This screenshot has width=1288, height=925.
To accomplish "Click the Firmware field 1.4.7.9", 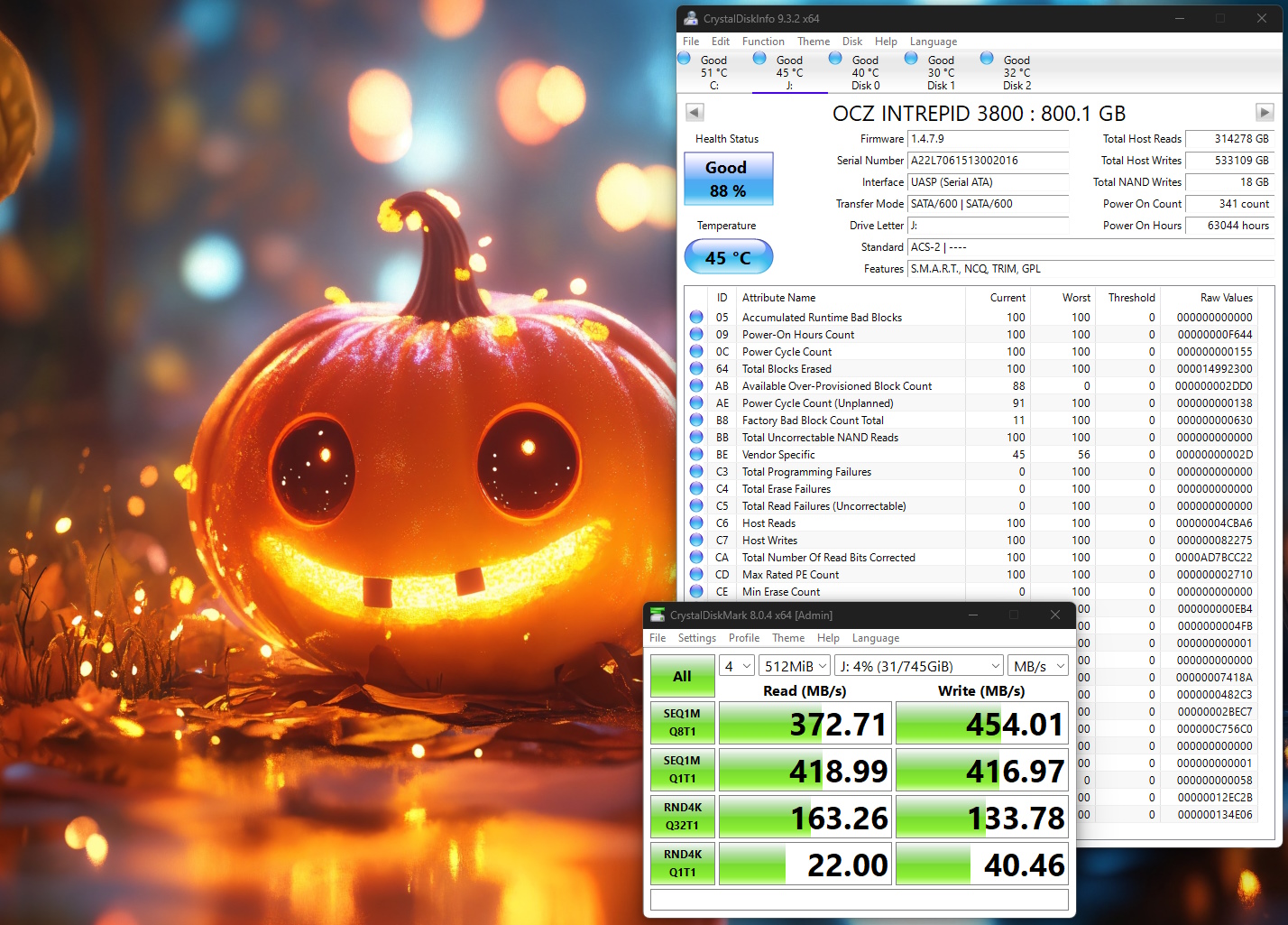I will [x=988, y=139].
